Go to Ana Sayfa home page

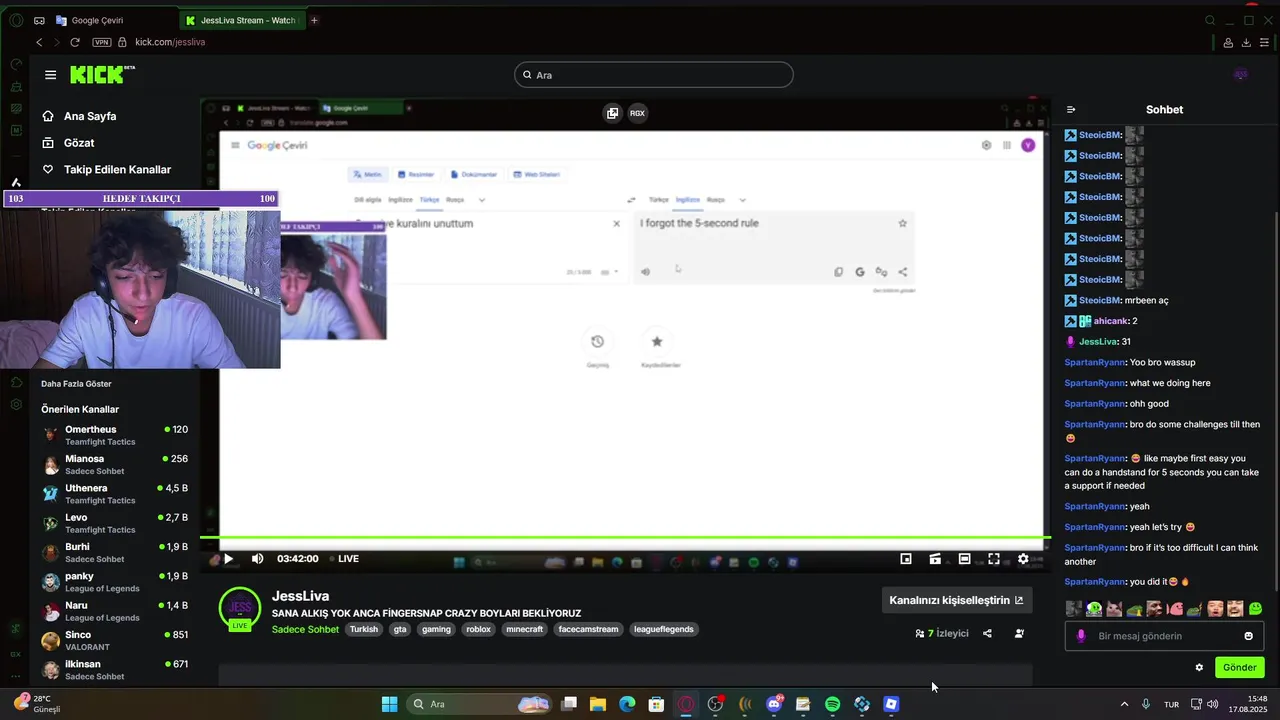79,116
